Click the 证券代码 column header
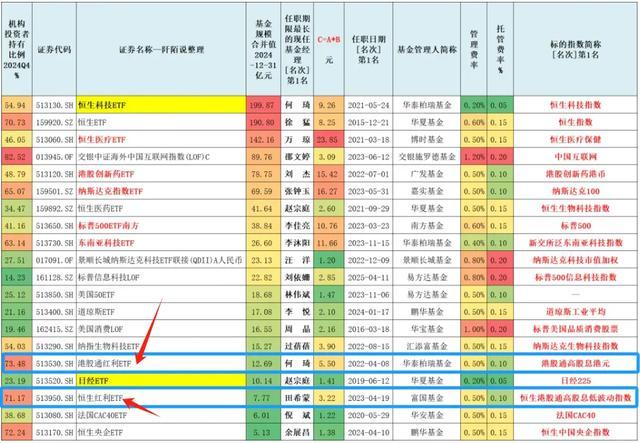The width and height of the screenshot is (640, 443). [x=54, y=50]
